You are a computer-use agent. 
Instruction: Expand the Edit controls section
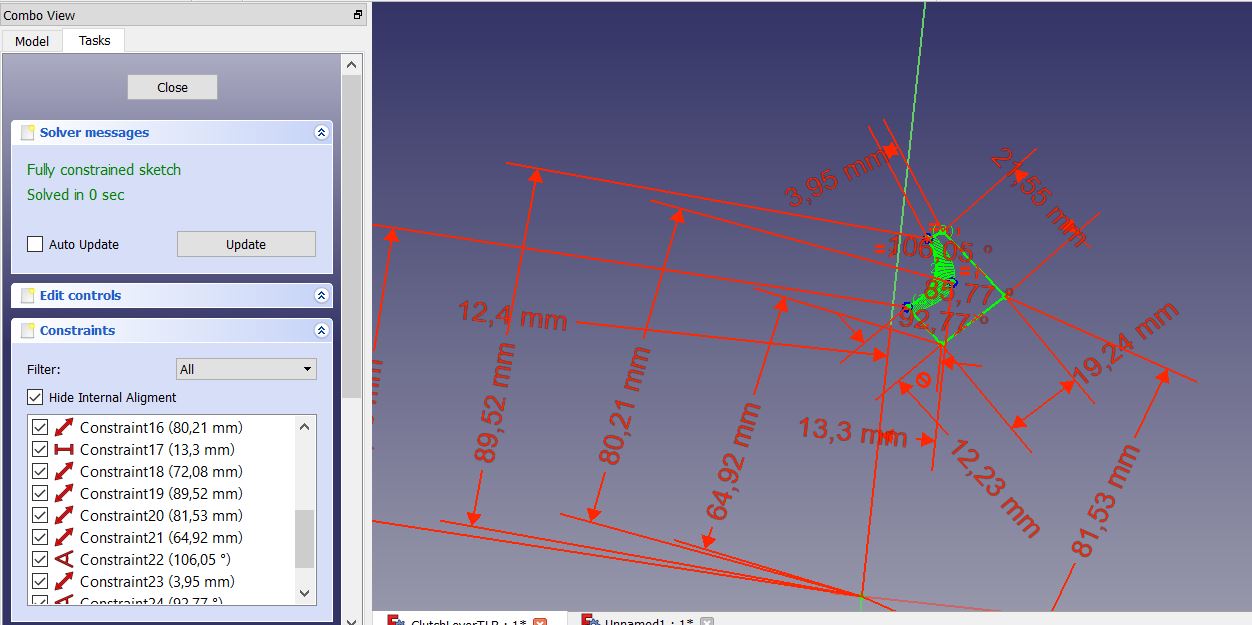click(x=321, y=295)
